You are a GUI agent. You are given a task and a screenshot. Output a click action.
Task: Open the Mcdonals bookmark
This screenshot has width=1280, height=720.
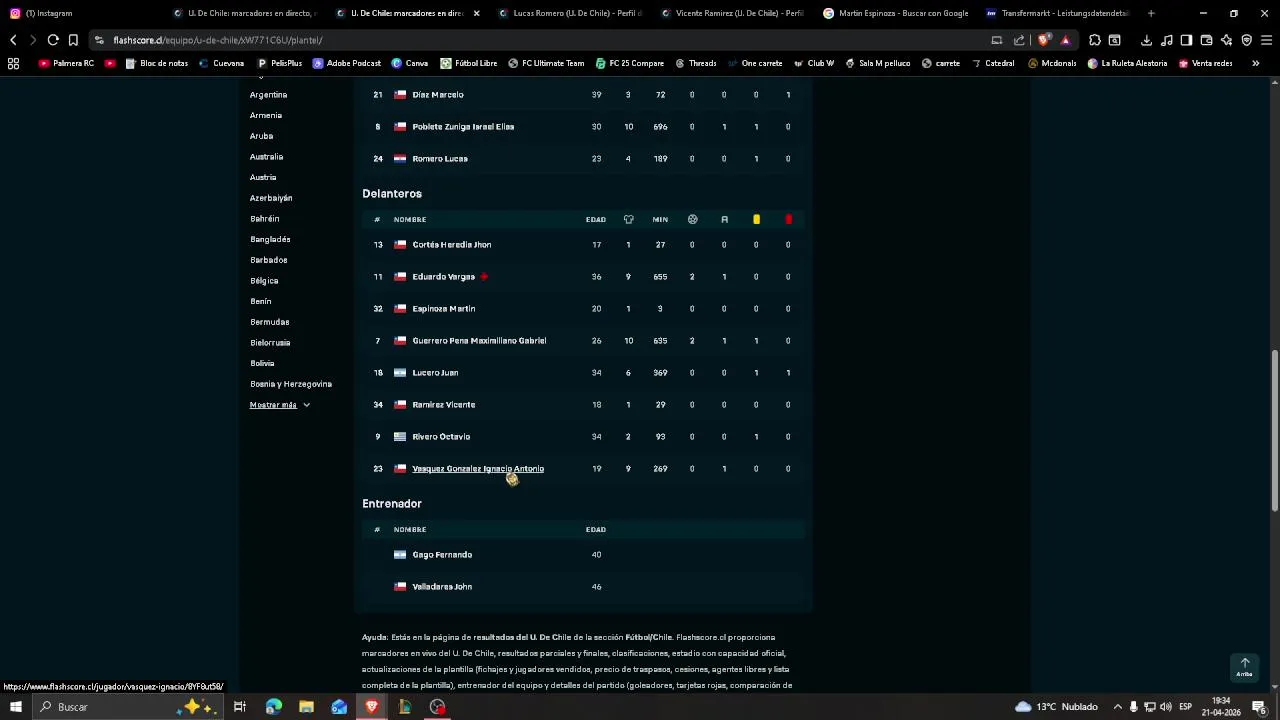[1052, 63]
